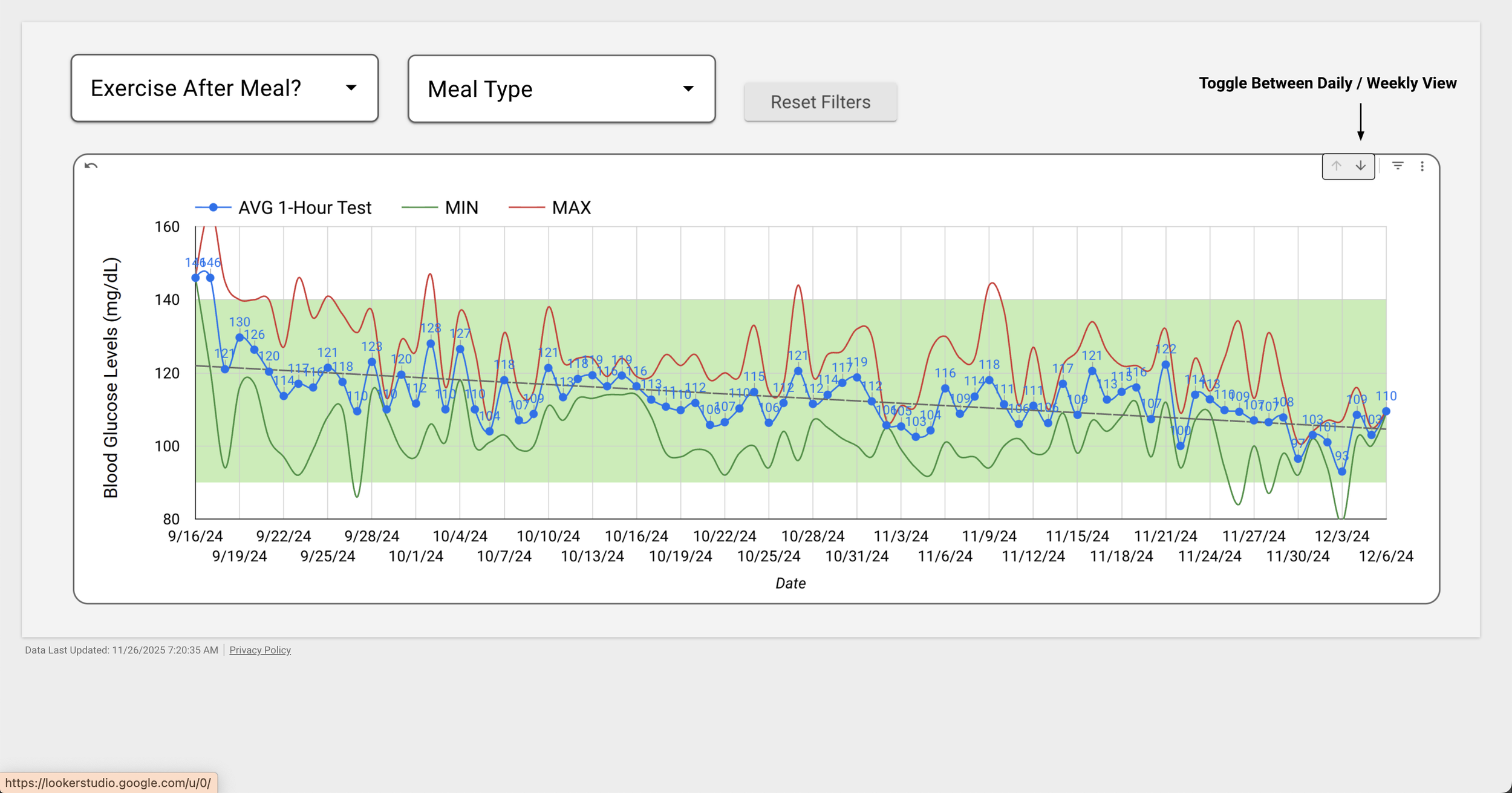1512x793 pixels.
Task: Click the 128 average data point label
Action: pos(431,328)
